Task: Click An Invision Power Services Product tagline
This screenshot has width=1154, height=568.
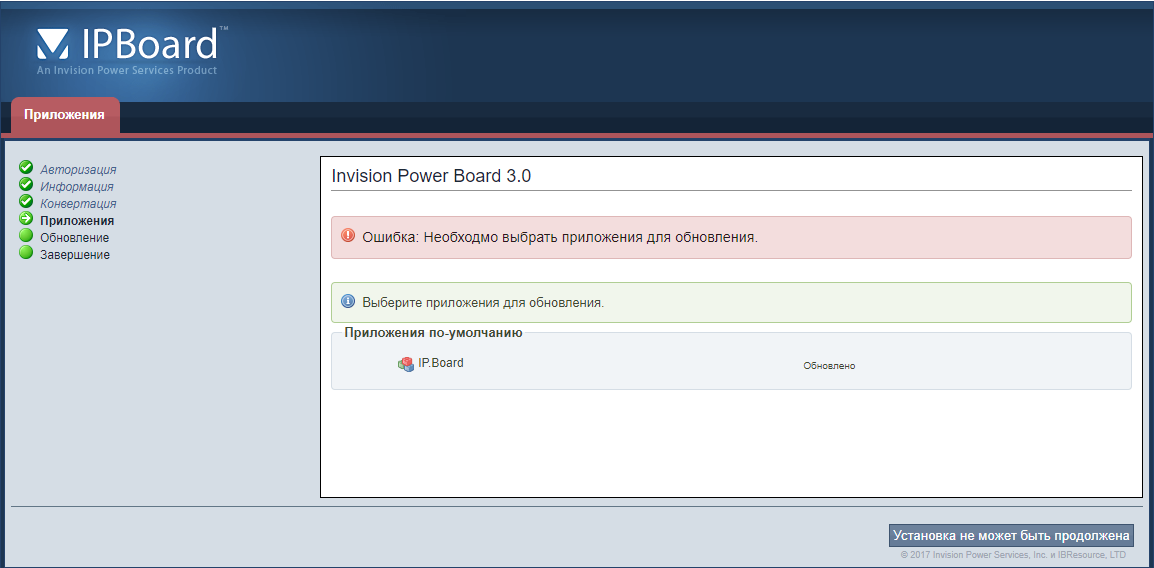Action: pos(127,71)
